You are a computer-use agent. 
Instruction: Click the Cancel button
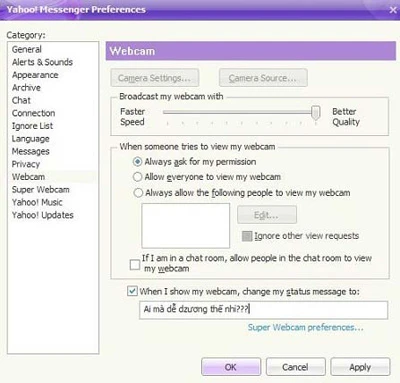[295, 367]
